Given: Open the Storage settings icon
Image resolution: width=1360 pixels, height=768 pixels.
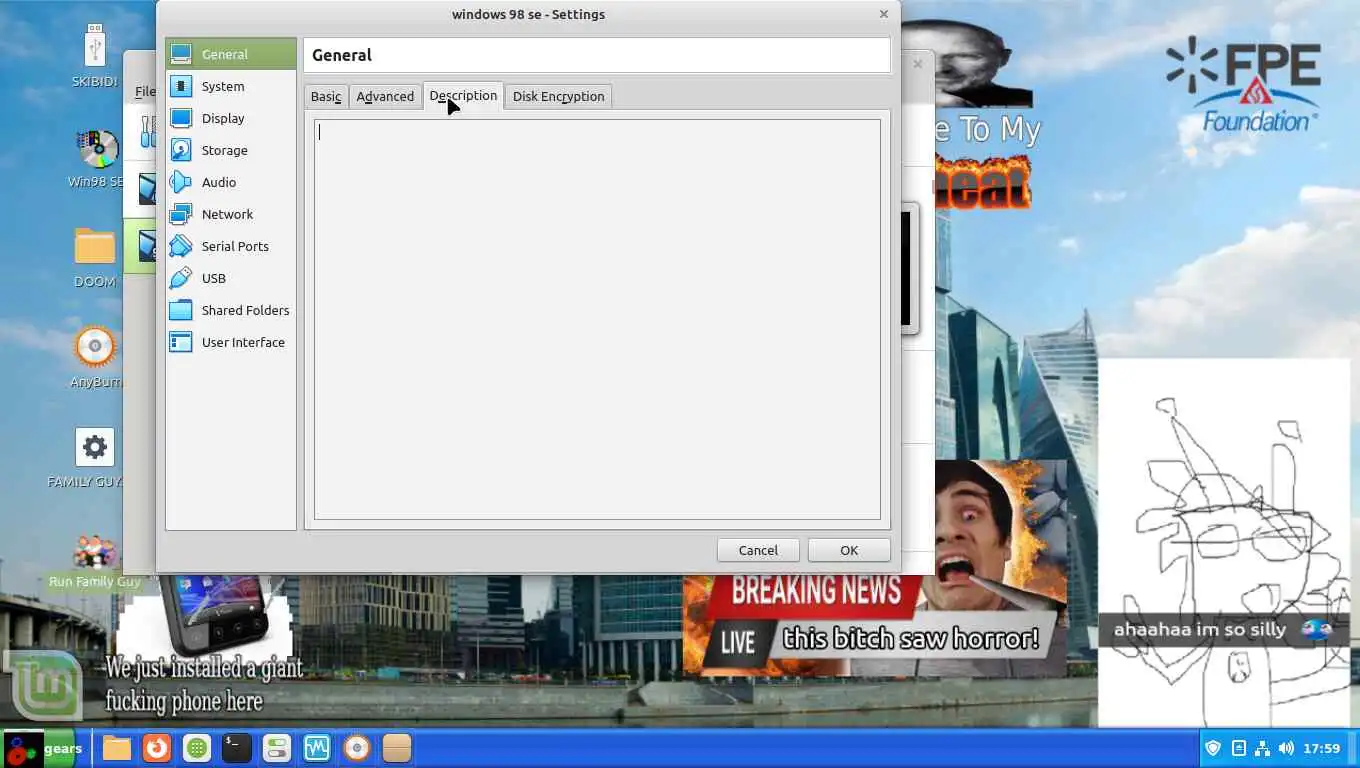Looking at the screenshot, I should [x=181, y=150].
